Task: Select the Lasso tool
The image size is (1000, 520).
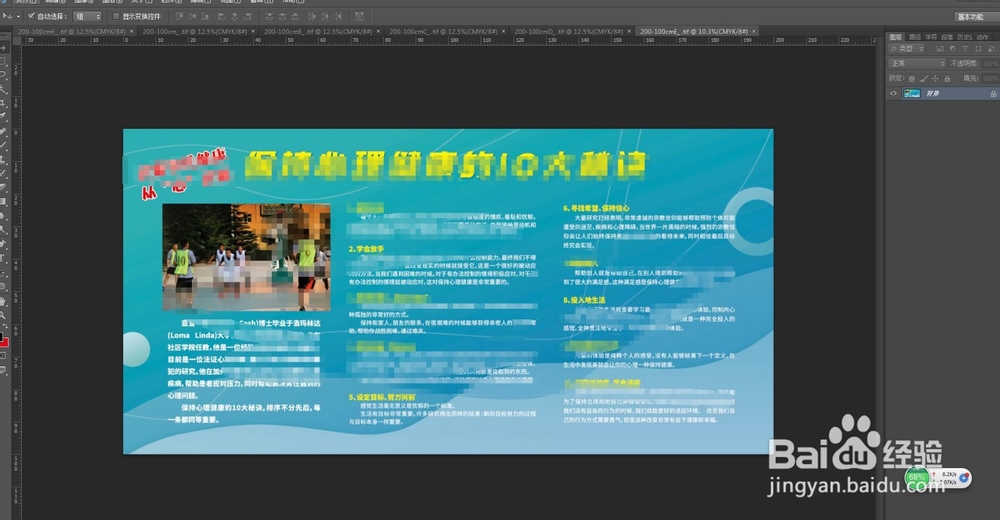Action: point(4,74)
